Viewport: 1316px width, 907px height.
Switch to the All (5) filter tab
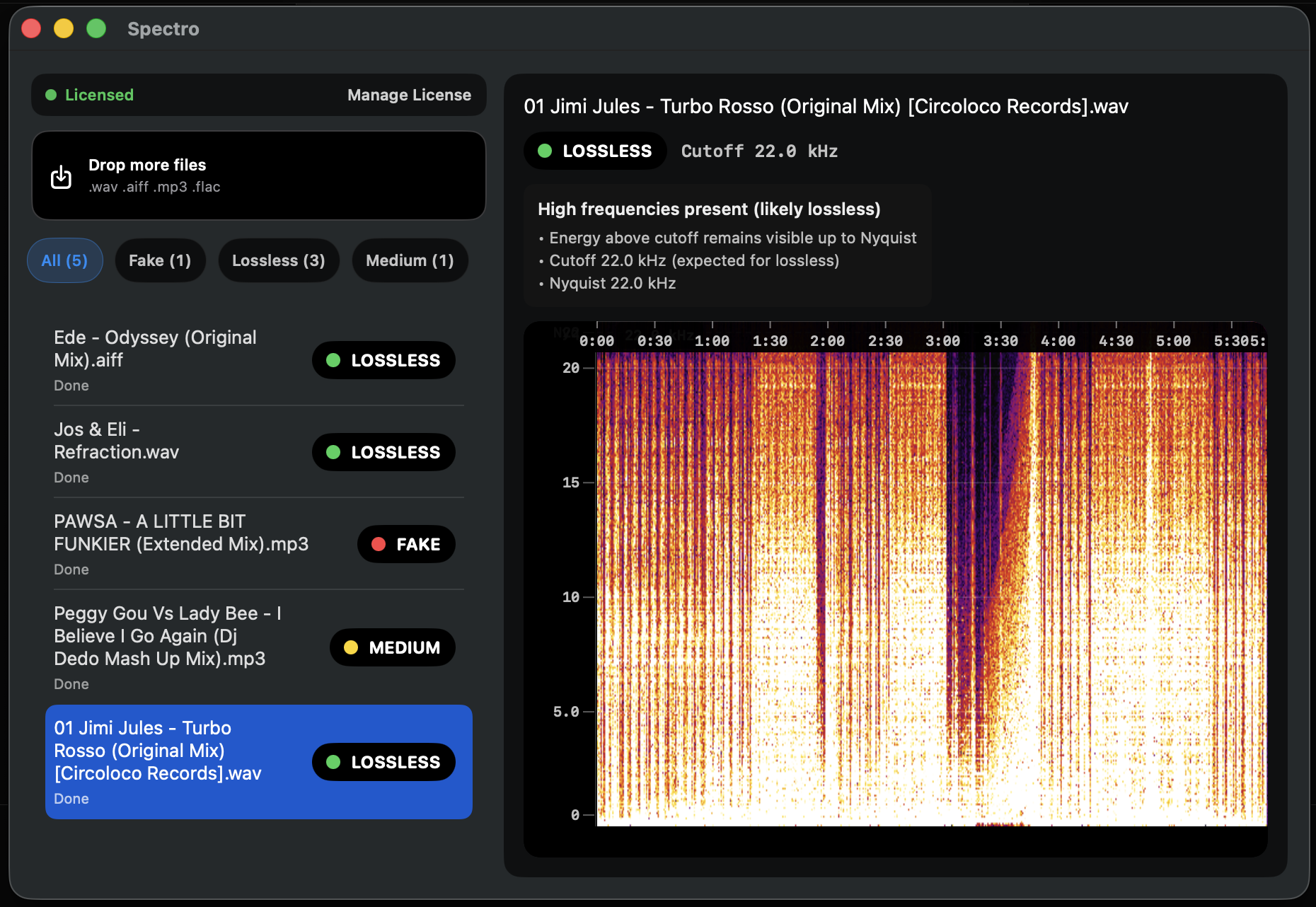(x=64, y=260)
